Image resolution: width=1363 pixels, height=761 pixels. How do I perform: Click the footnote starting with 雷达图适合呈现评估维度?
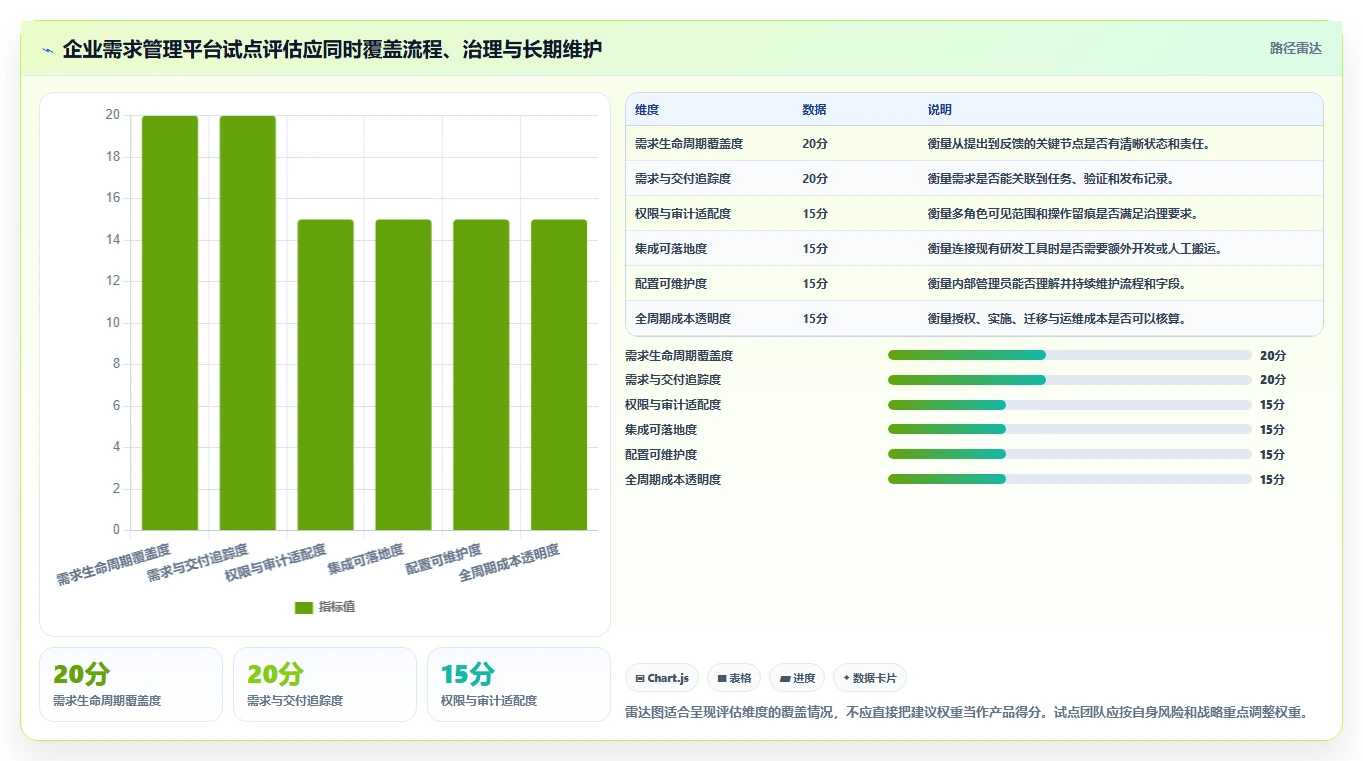[x=967, y=712]
